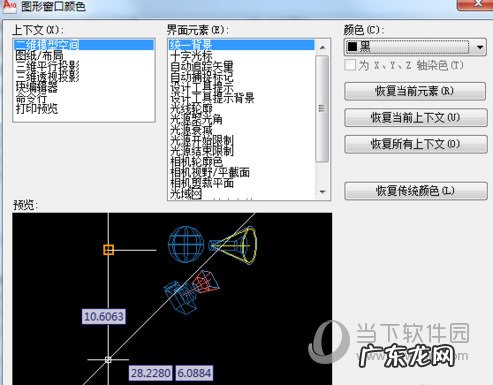Select 设计工具提示 element
The image size is (493, 385).
(x=241, y=87)
